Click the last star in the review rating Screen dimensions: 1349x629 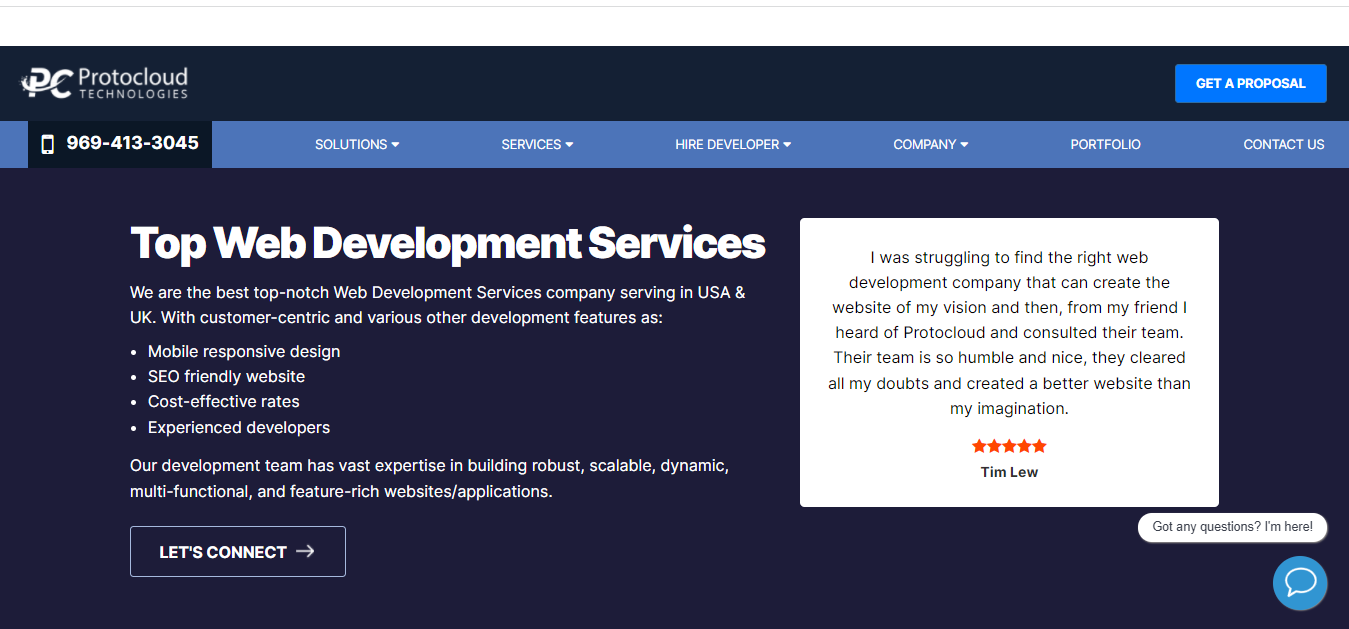point(1039,445)
